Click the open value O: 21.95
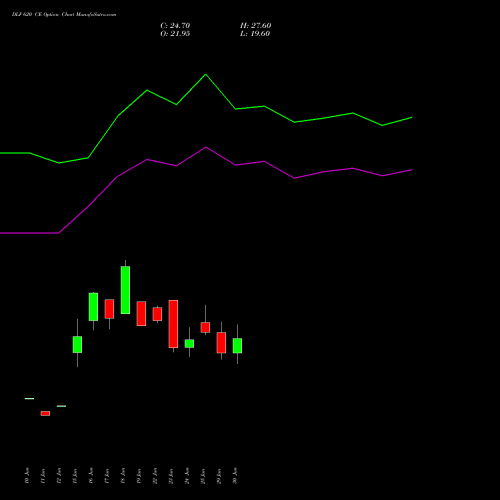 coord(175,34)
